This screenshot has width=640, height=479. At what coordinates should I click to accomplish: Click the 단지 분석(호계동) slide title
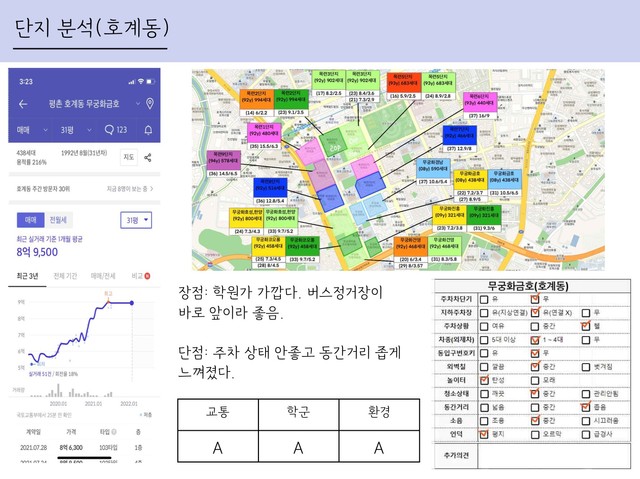click(x=91, y=28)
